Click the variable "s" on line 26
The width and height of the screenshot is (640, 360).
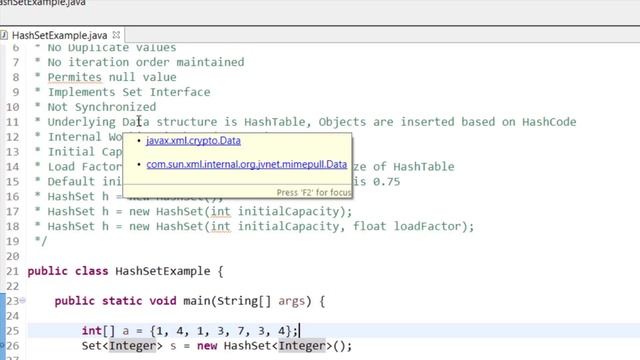tap(173, 346)
